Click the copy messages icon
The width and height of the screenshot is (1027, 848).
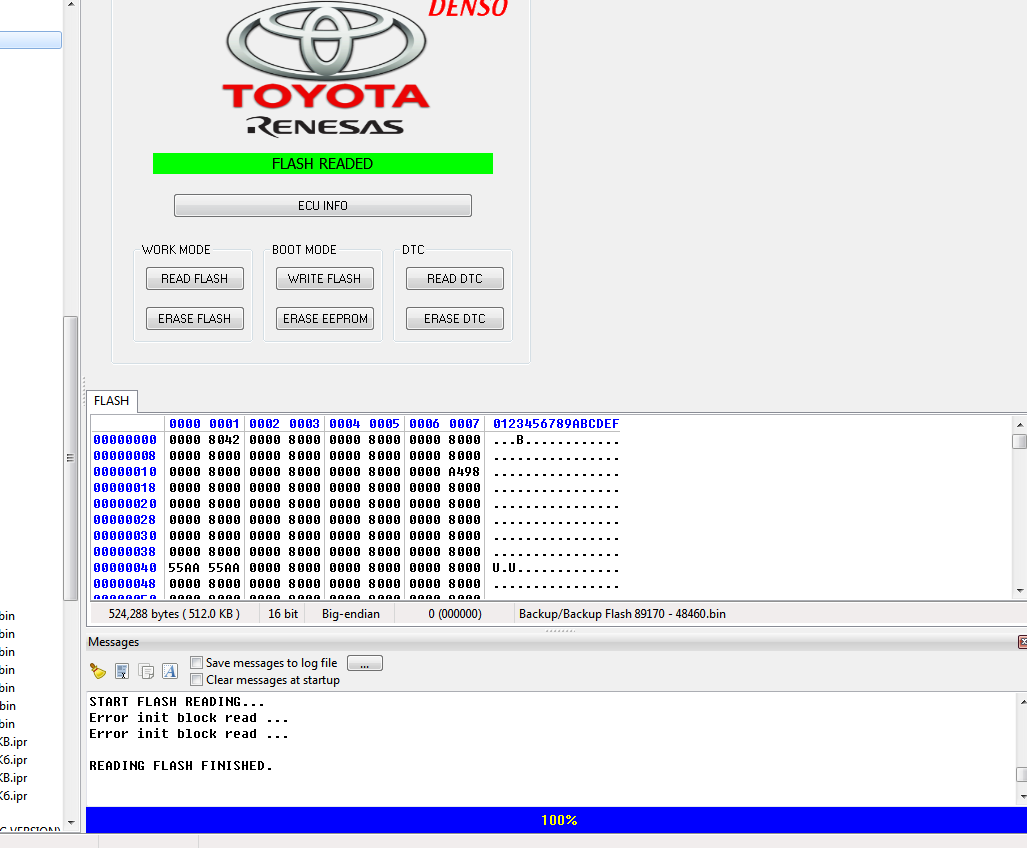[146, 671]
